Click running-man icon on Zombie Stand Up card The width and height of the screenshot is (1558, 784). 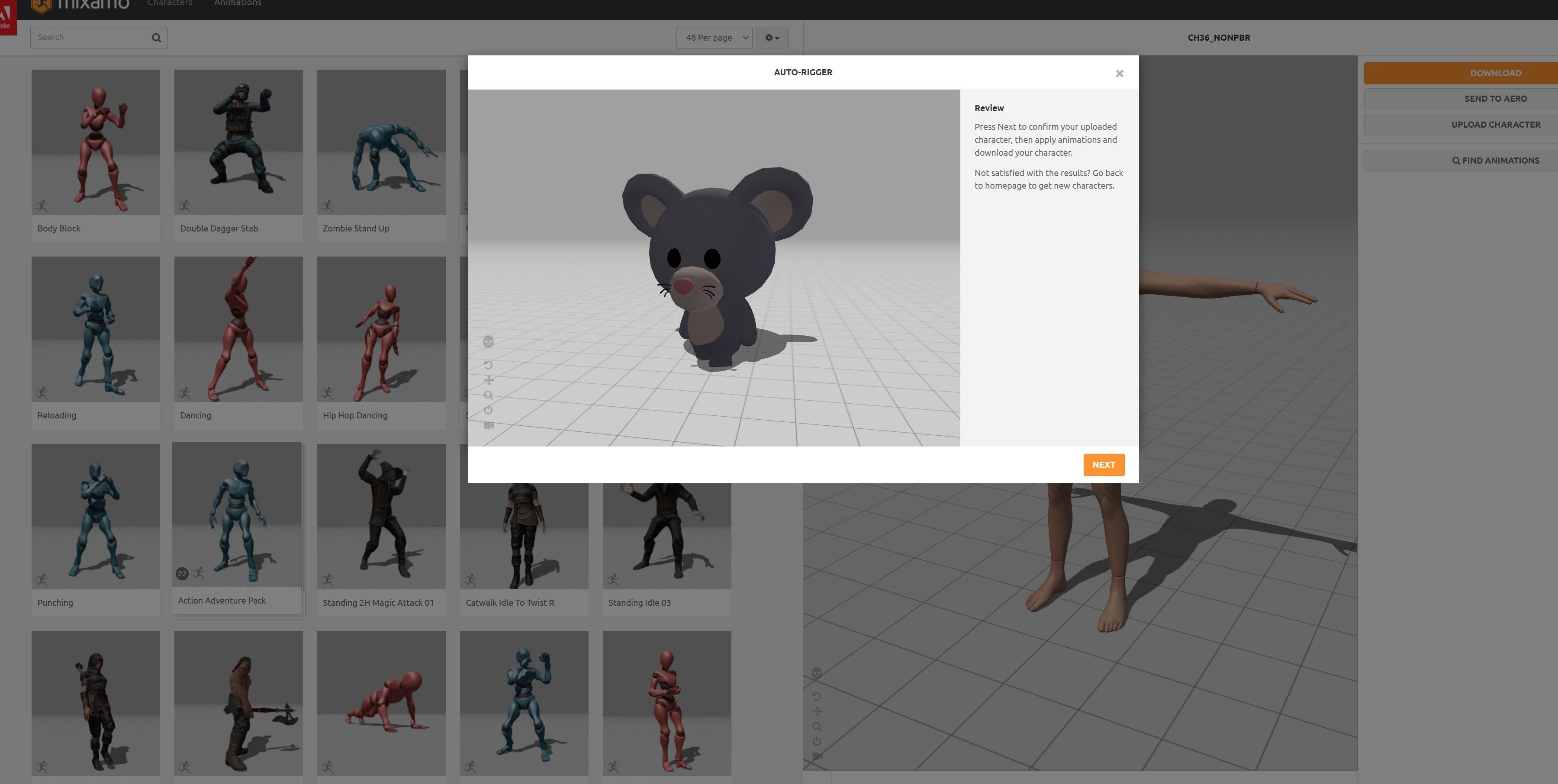click(327, 206)
